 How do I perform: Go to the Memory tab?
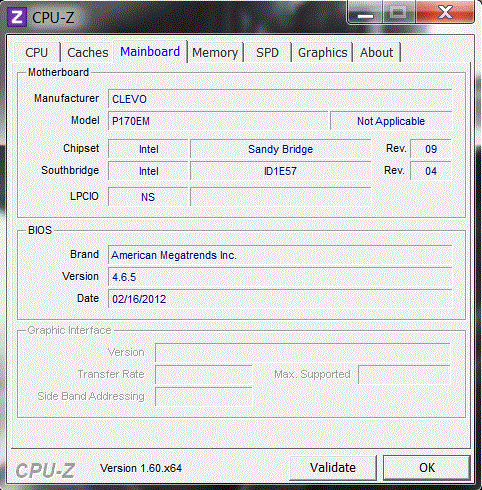click(x=215, y=52)
